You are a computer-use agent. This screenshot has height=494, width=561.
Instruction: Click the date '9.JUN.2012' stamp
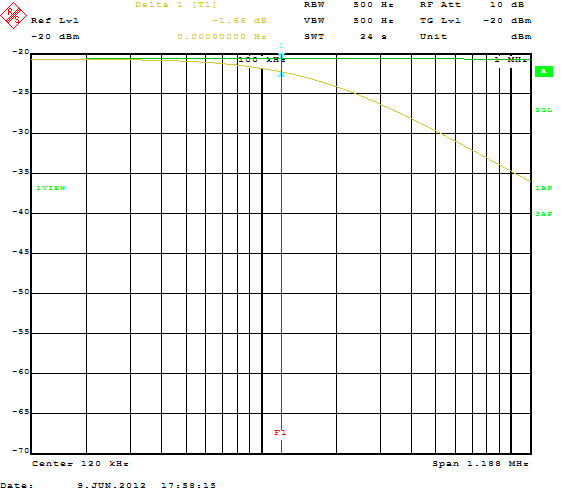pos(112,485)
